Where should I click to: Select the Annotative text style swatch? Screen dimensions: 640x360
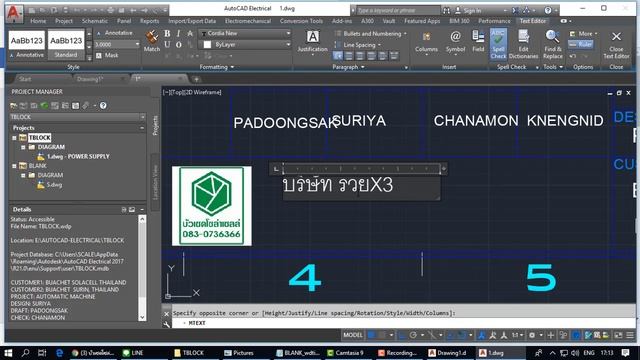(x=27, y=45)
